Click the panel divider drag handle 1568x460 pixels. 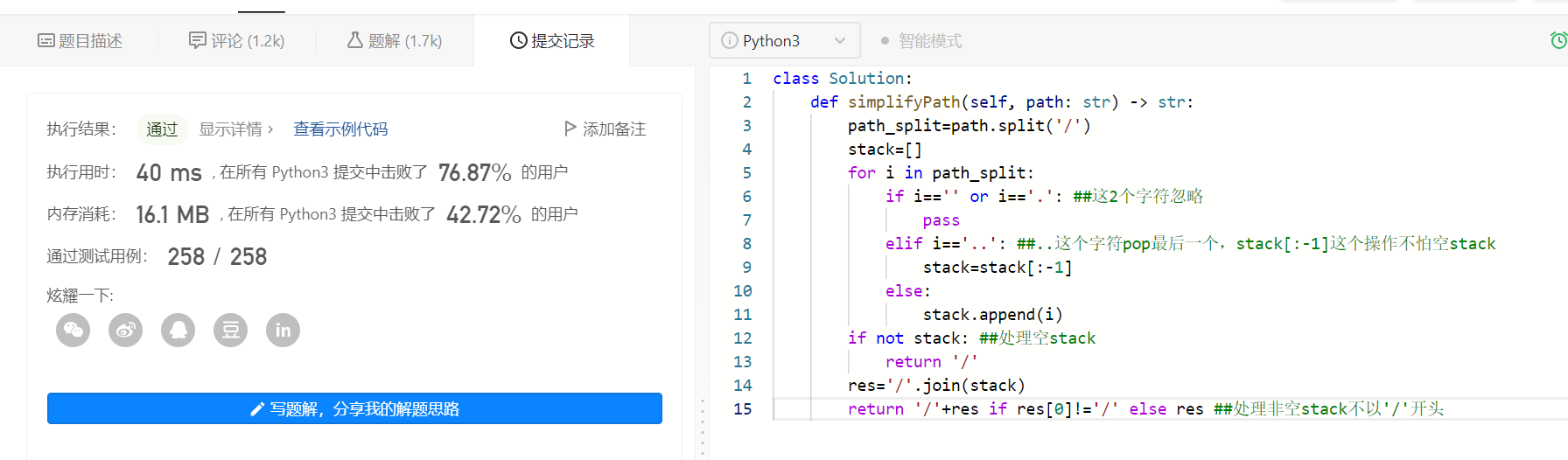(702, 424)
